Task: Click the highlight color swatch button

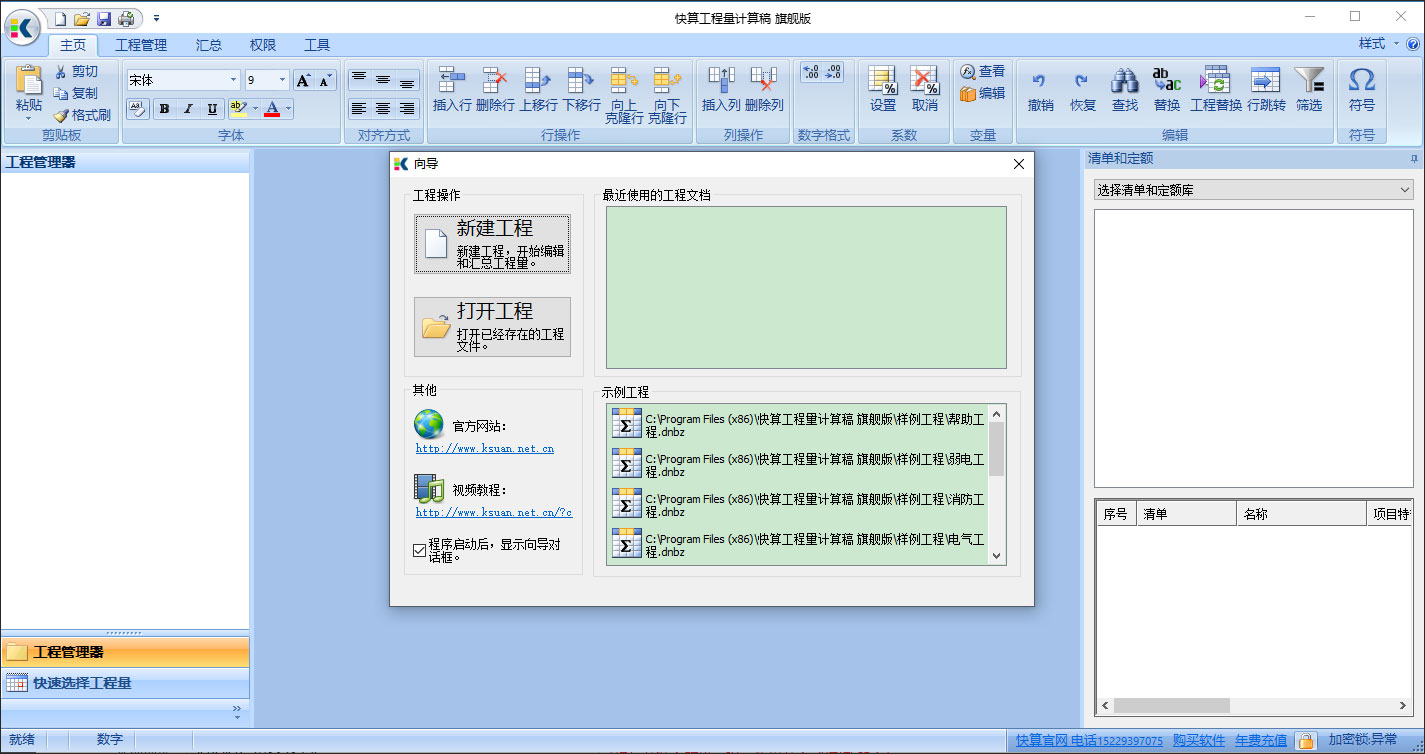Action: point(238,109)
